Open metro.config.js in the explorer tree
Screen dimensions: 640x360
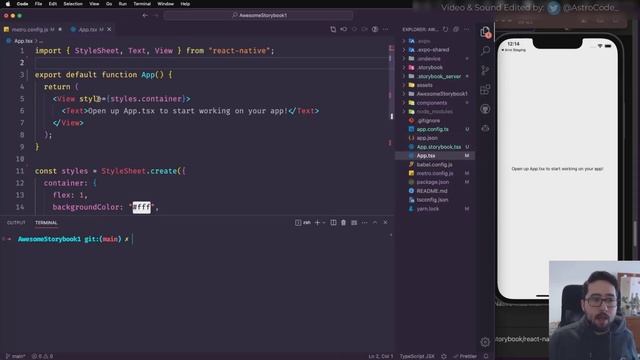coord(435,173)
